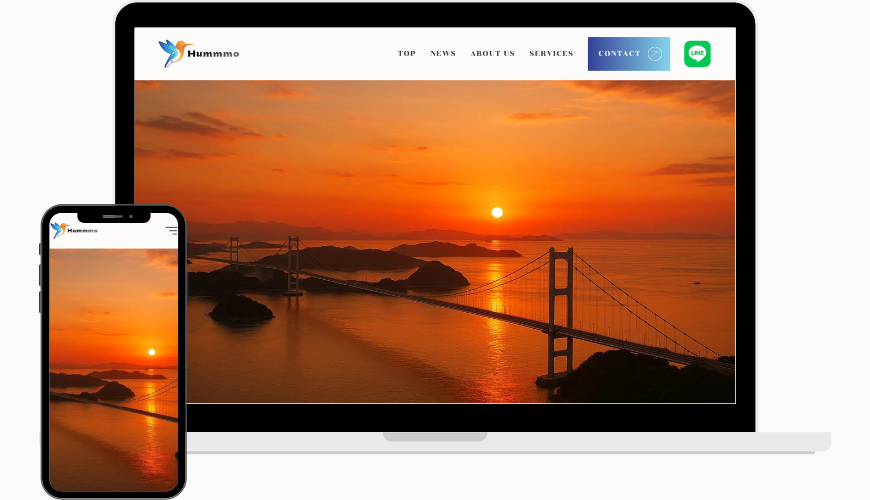The width and height of the screenshot is (870, 500).
Task: Click the phone's notch speaker bar
Action: (x=113, y=216)
